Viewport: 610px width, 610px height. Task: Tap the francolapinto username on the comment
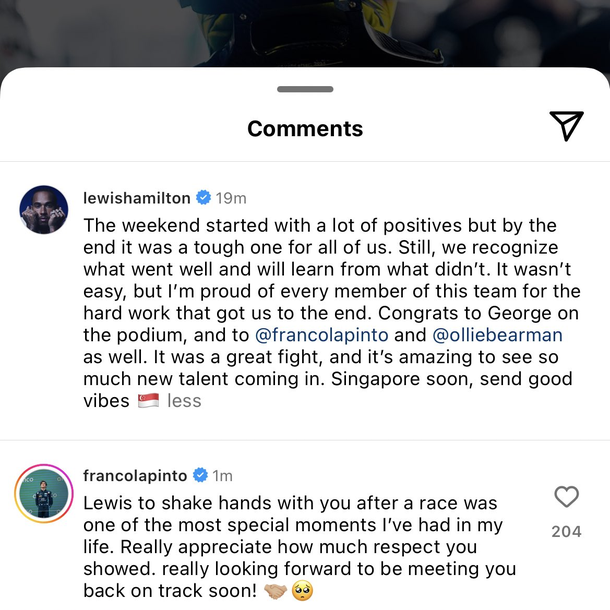tap(135, 475)
